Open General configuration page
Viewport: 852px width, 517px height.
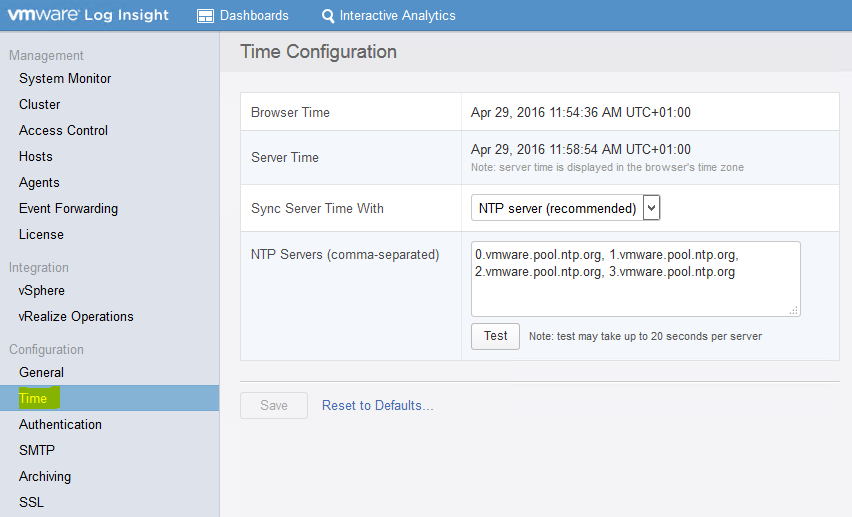click(x=41, y=372)
